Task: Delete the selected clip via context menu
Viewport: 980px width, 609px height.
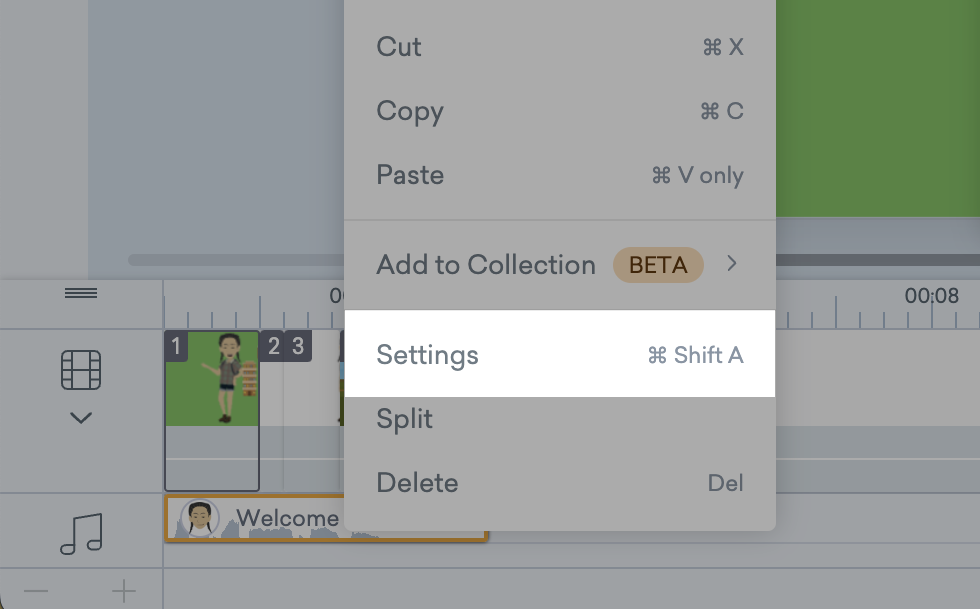Action: 417,482
